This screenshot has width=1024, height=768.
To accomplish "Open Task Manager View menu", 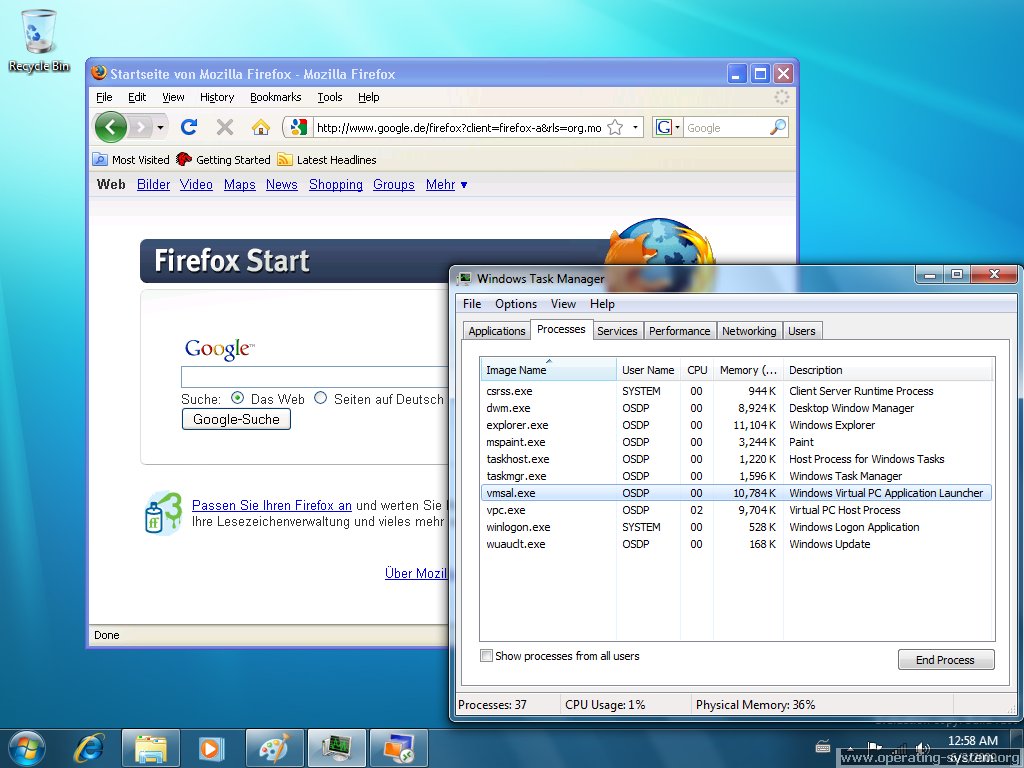I will pos(563,304).
